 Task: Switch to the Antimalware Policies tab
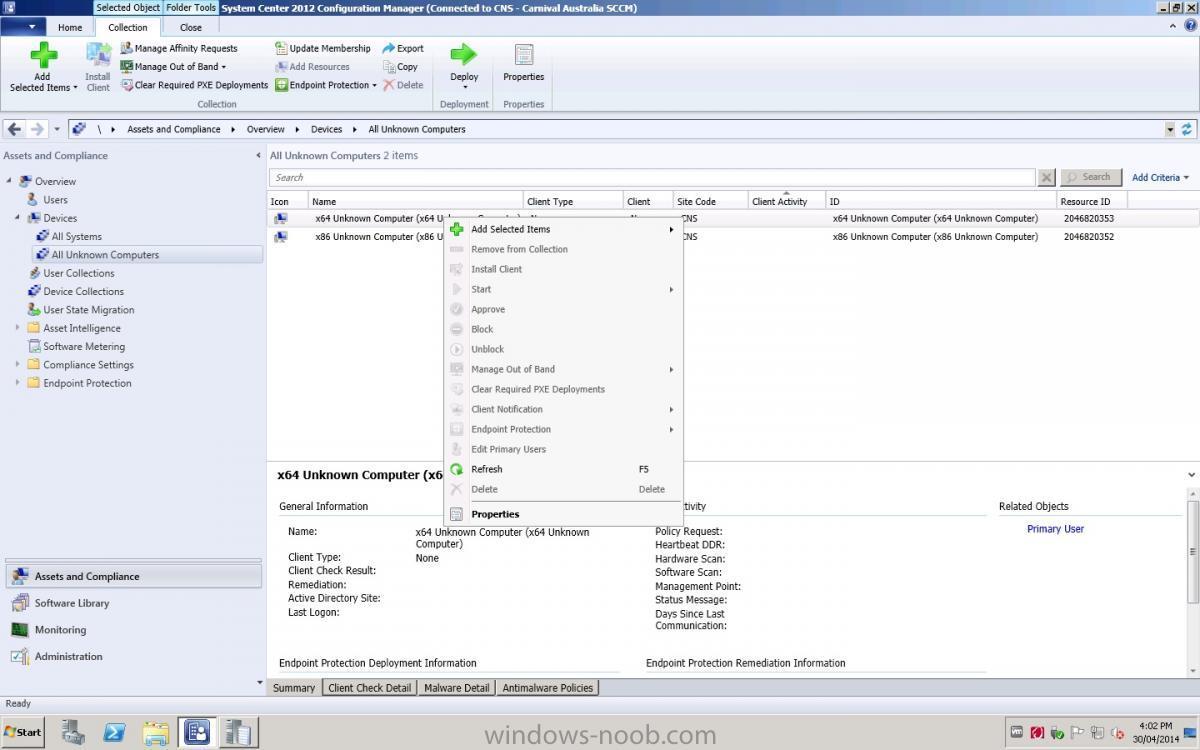[x=548, y=688]
